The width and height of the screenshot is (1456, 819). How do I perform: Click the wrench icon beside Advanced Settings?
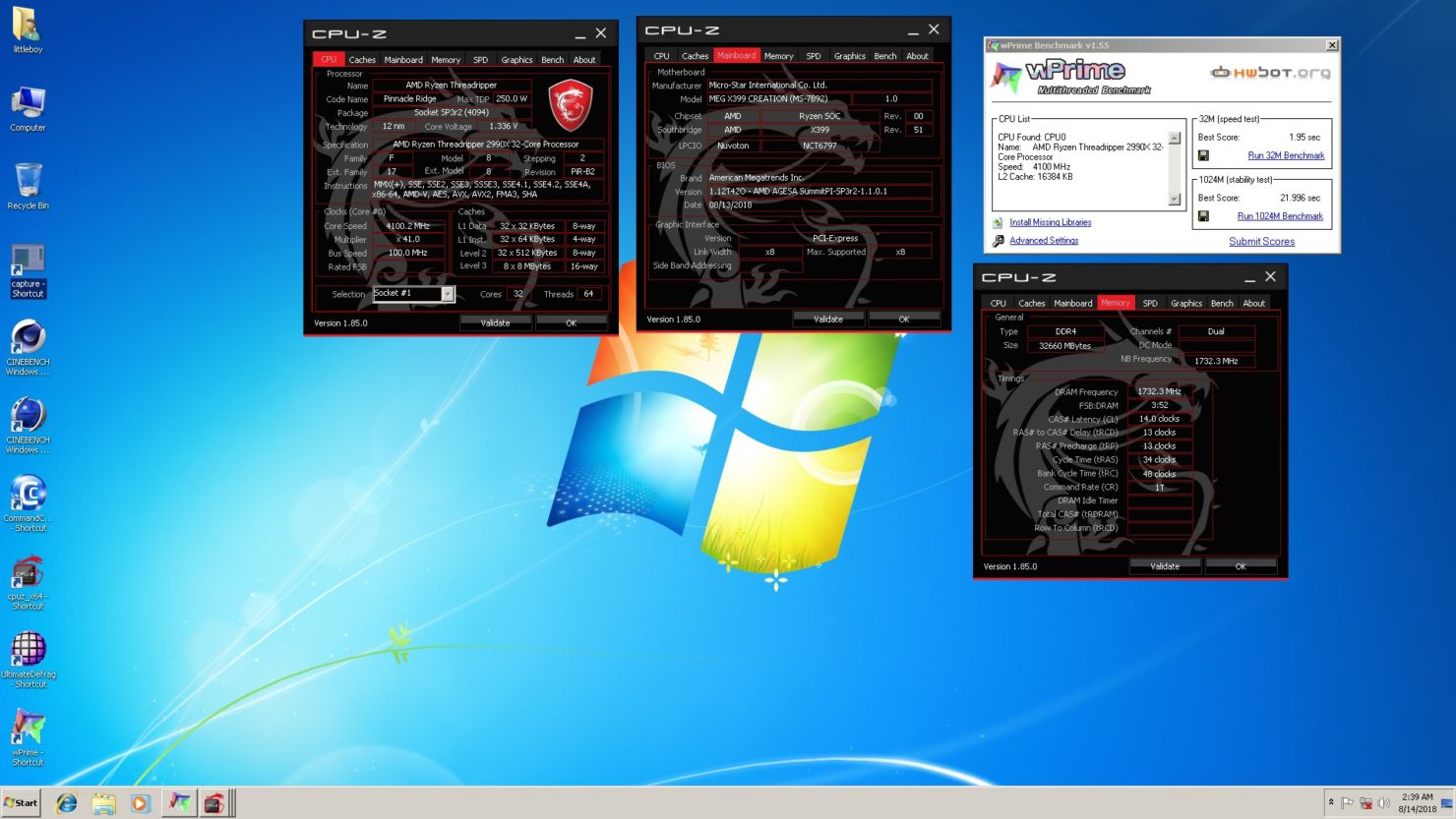(x=998, y=241)
